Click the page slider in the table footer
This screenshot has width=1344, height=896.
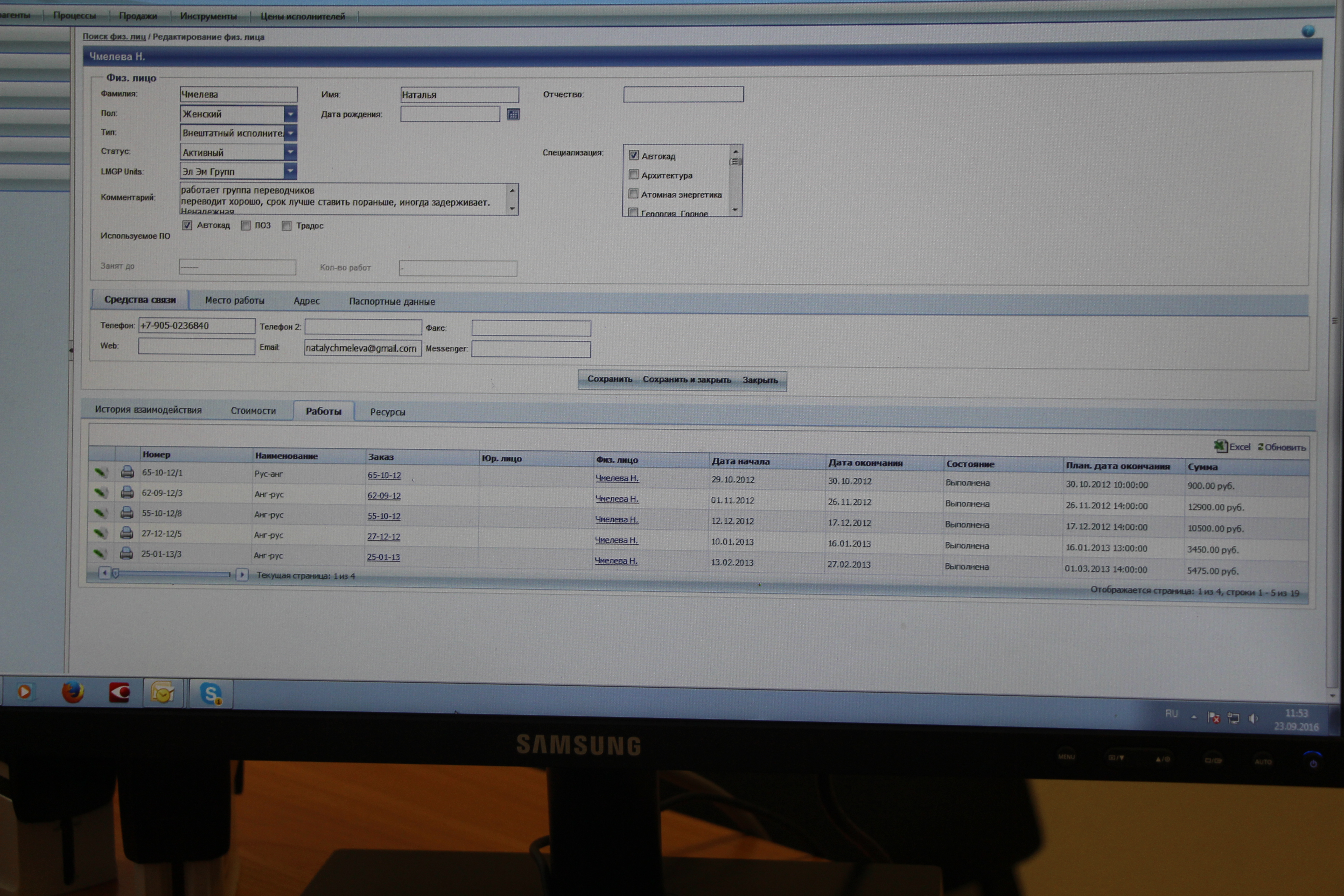tap(116, 573)
